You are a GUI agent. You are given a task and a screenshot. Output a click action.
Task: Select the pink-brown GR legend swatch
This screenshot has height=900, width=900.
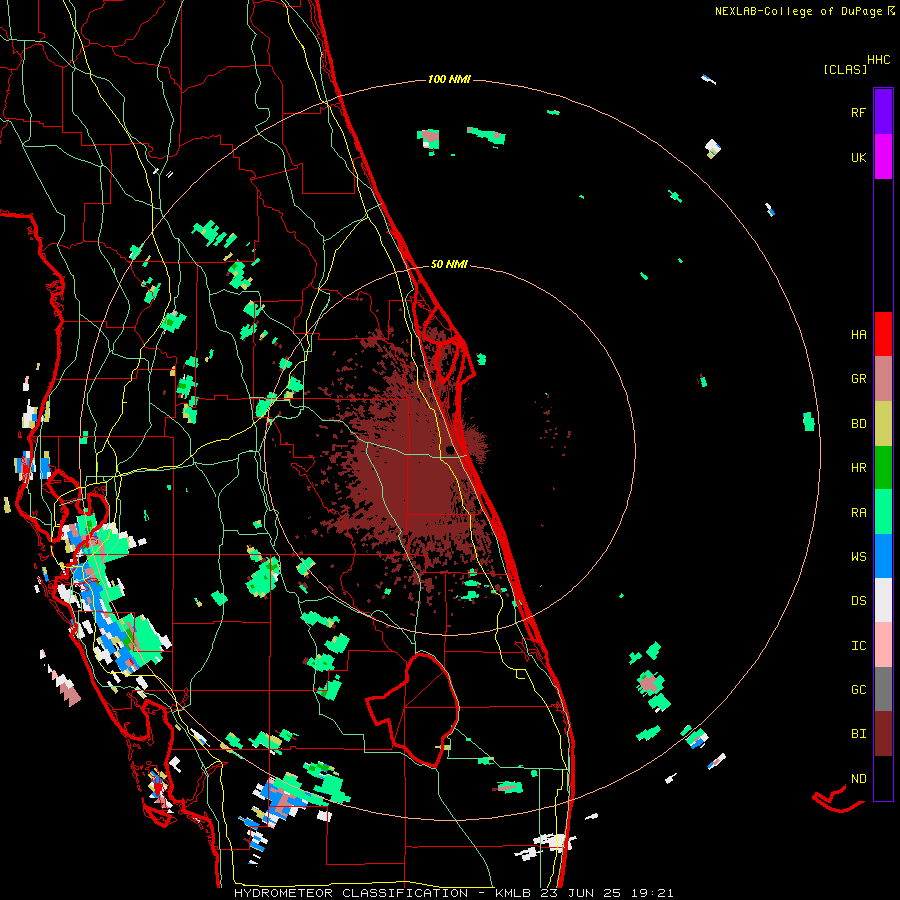pos(883,379)
